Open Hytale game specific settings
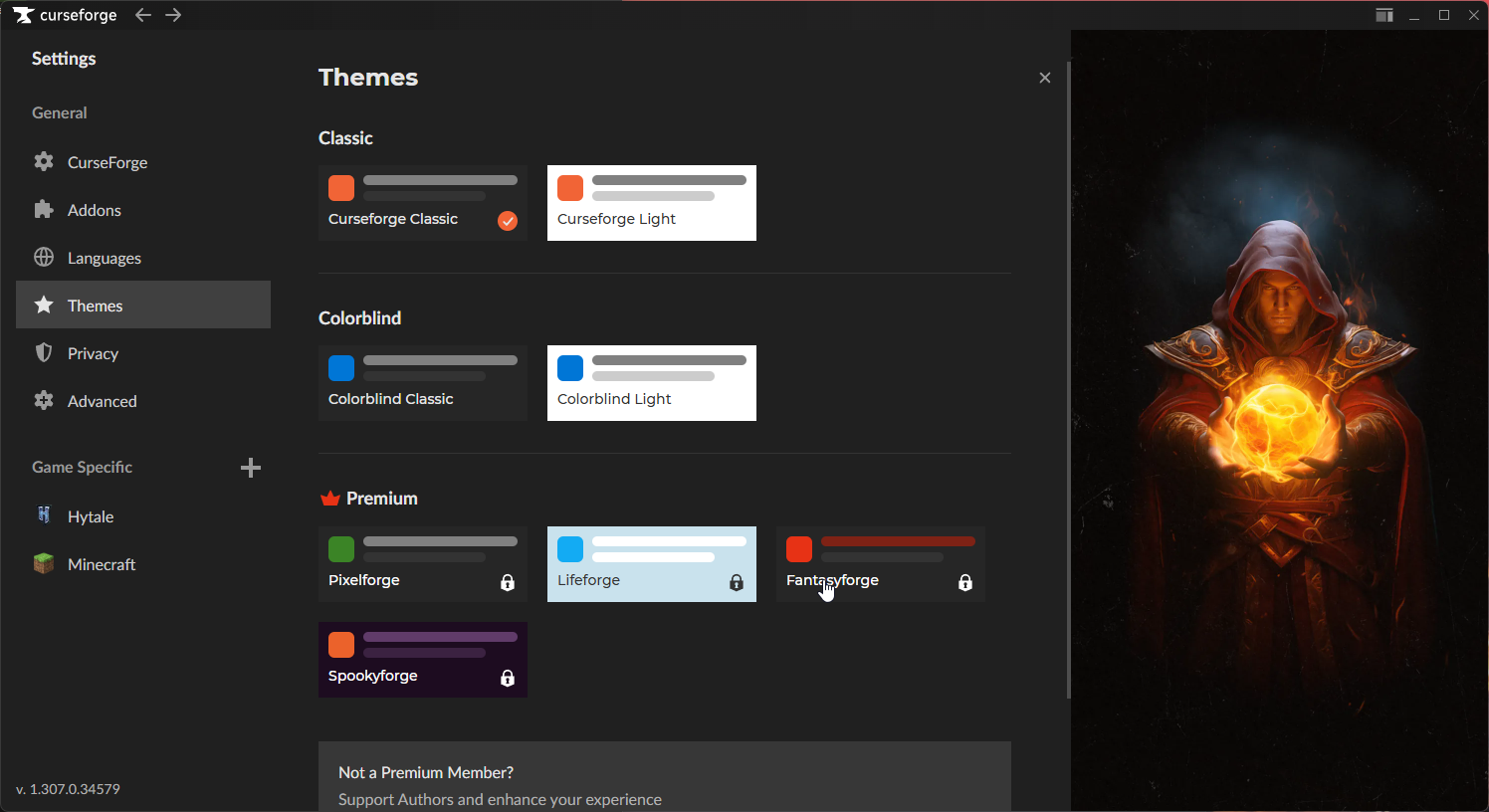 (143, 515)
